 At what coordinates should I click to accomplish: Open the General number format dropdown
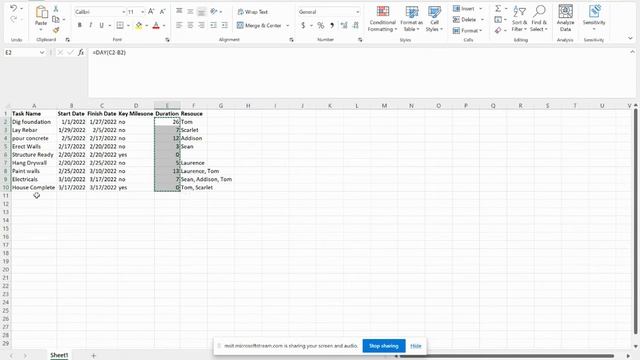pyautogui.click(x=358, y=12)
